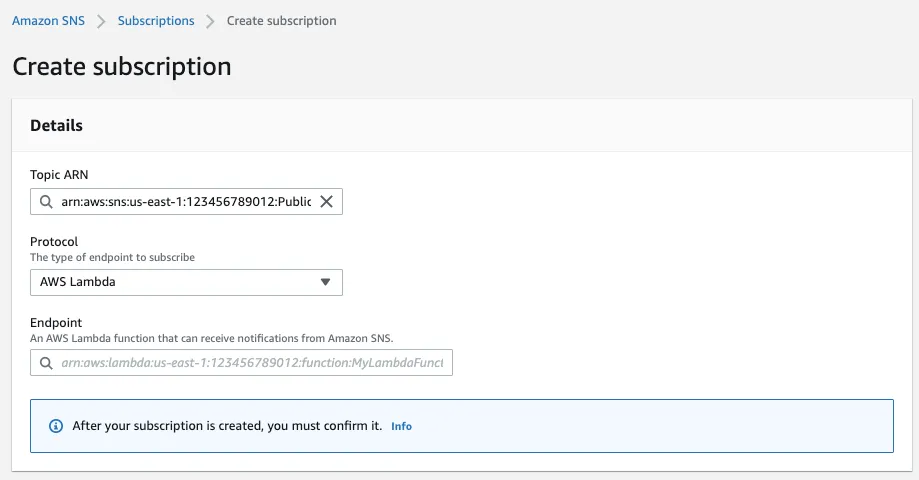Open the Amazon SNS breadcrumb link
The height and width of the screenshot is (480, 919).
click(48, 21)
